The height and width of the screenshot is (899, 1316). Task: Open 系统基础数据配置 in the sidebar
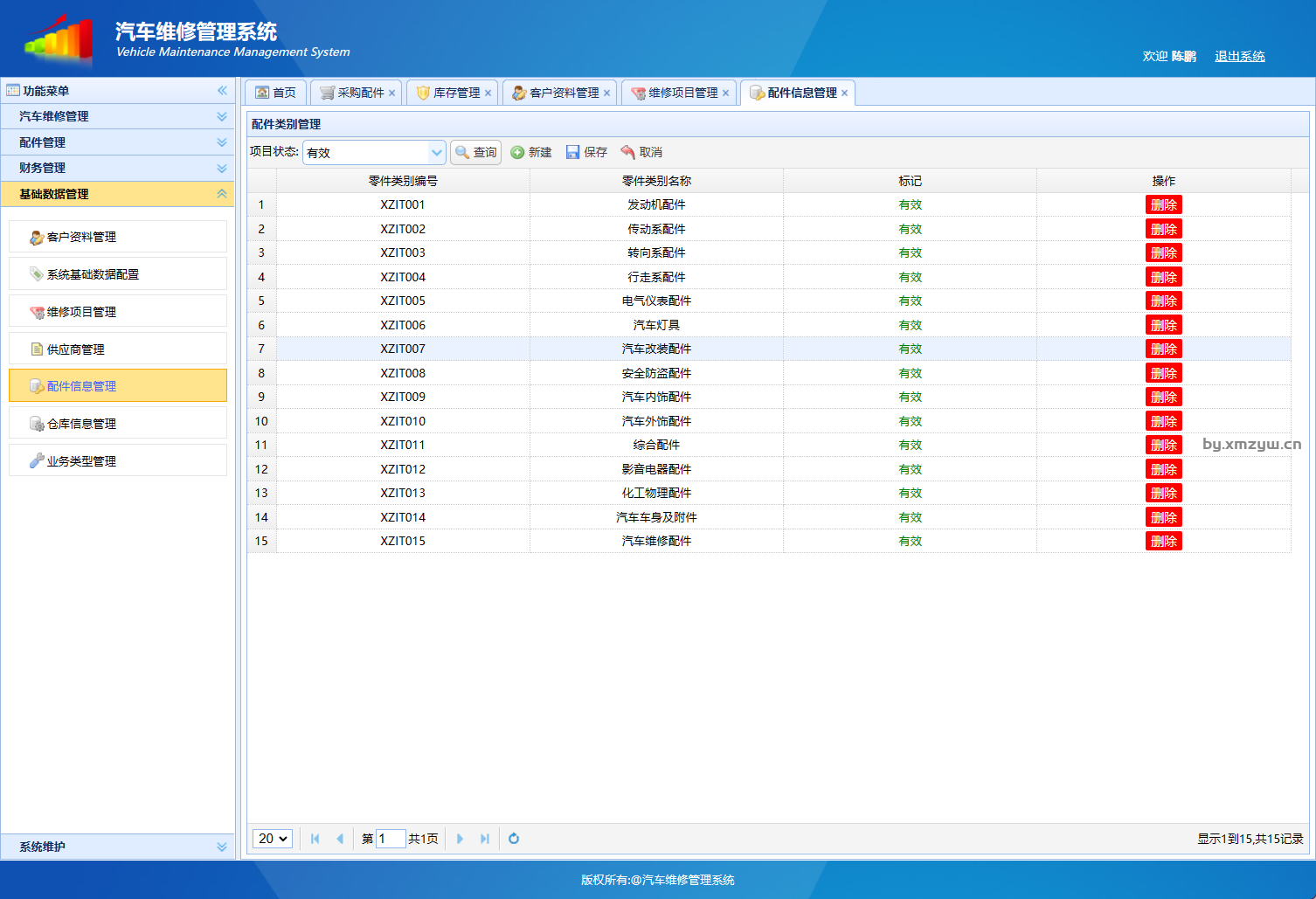[x=118, y=274]
